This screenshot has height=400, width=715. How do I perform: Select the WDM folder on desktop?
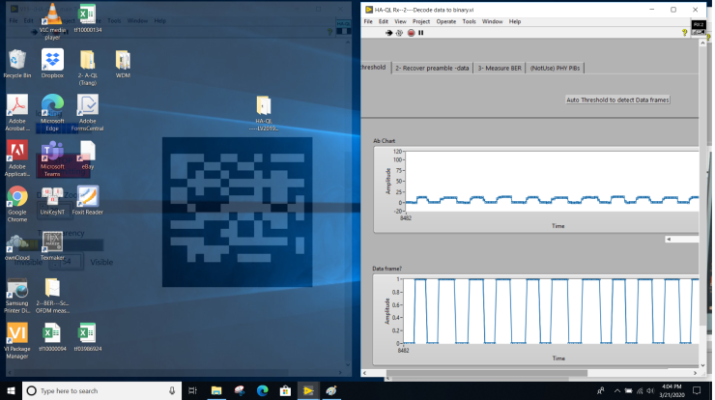(x=123, y=63)
